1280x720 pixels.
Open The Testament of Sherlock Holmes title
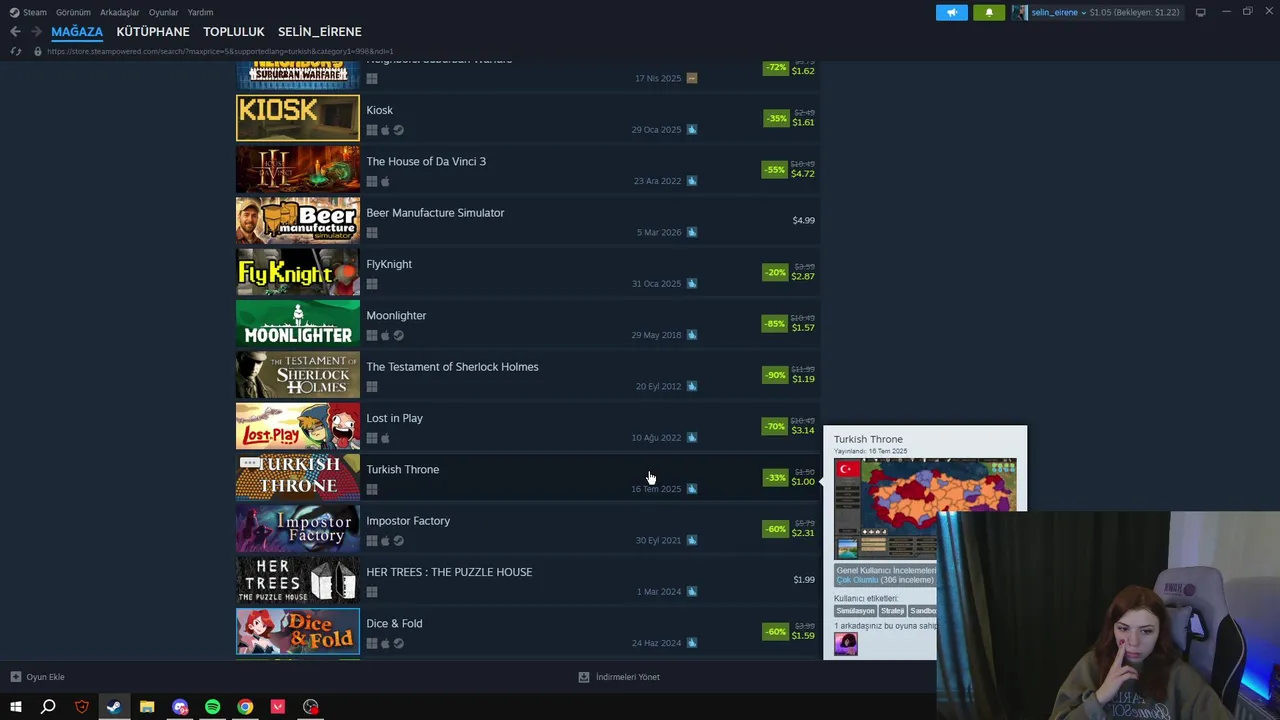tap(452, 367)
